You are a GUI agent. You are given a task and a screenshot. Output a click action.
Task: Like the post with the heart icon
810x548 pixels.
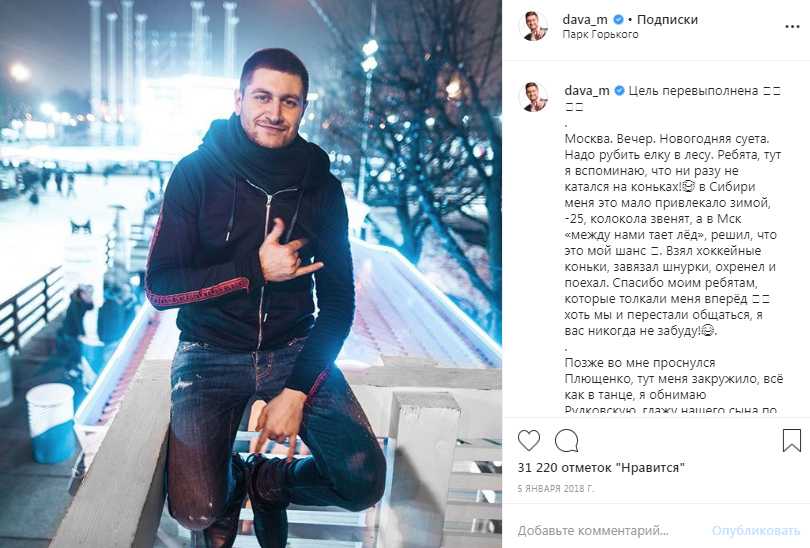[528, 441]
